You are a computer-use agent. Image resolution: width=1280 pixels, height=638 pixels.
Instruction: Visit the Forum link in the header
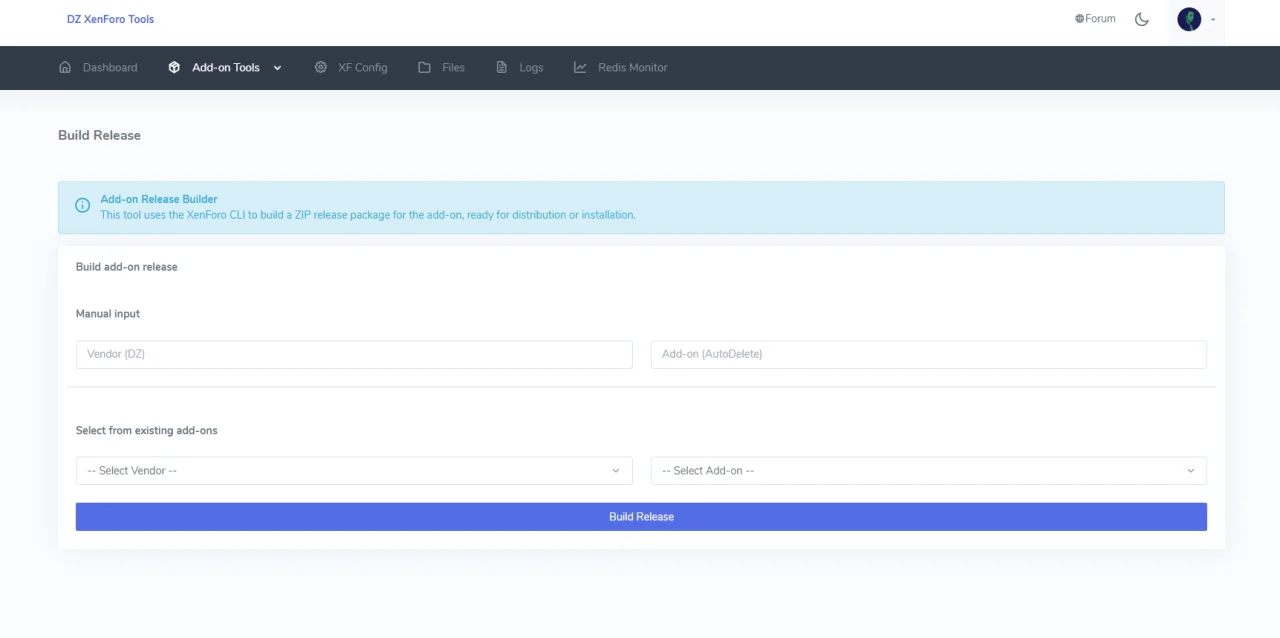[x=1095, y=19]
